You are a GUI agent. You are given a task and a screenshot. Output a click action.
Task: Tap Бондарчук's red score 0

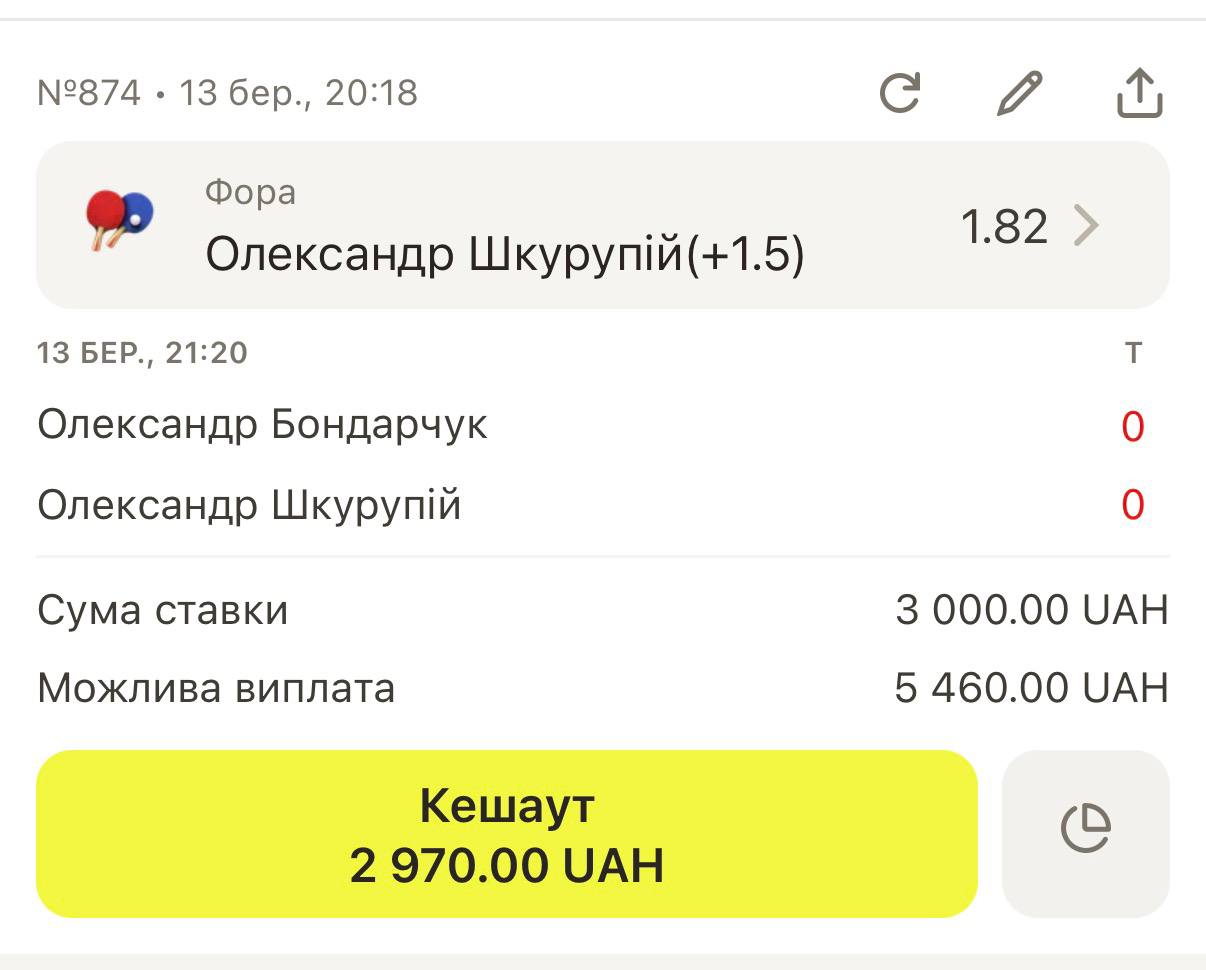[x=1132, y=427]
